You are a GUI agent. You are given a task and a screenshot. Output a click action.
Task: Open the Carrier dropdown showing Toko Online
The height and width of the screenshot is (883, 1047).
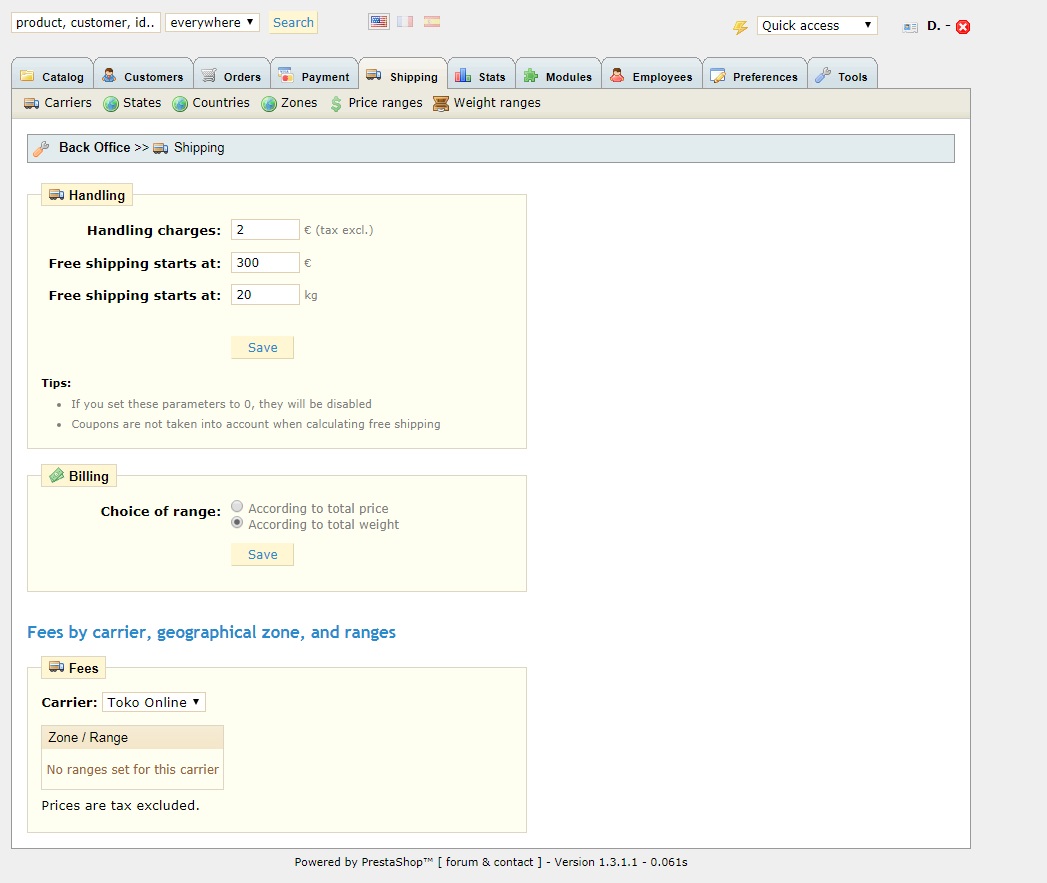[153, 701]
